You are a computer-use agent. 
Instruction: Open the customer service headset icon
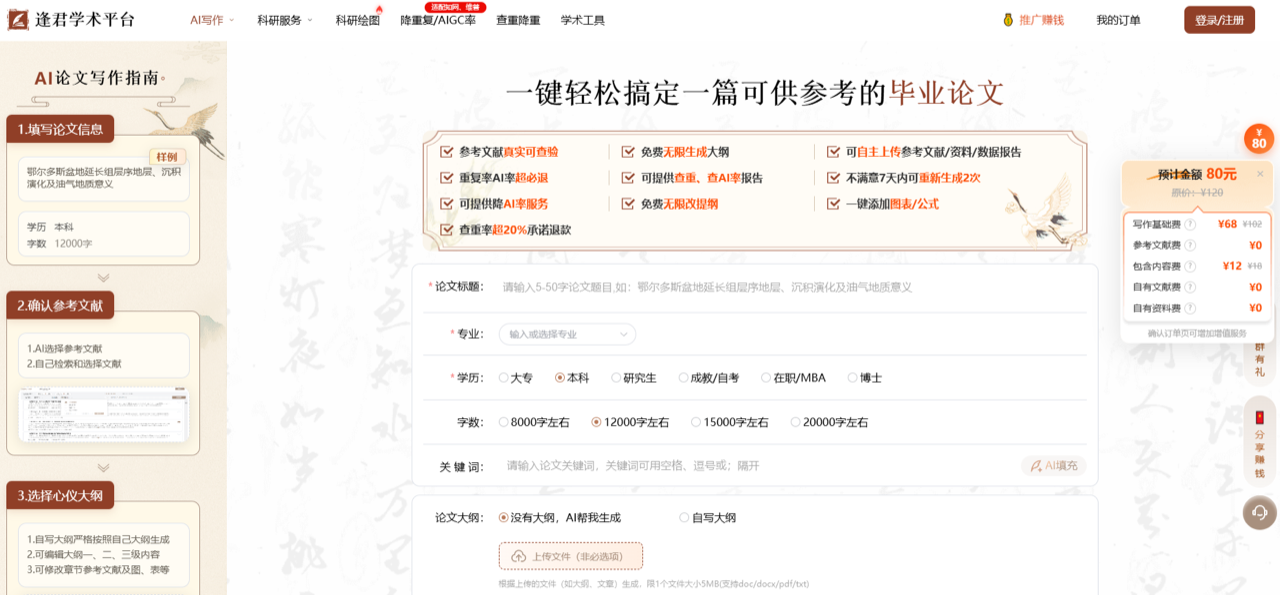[x=1259, y=512]
